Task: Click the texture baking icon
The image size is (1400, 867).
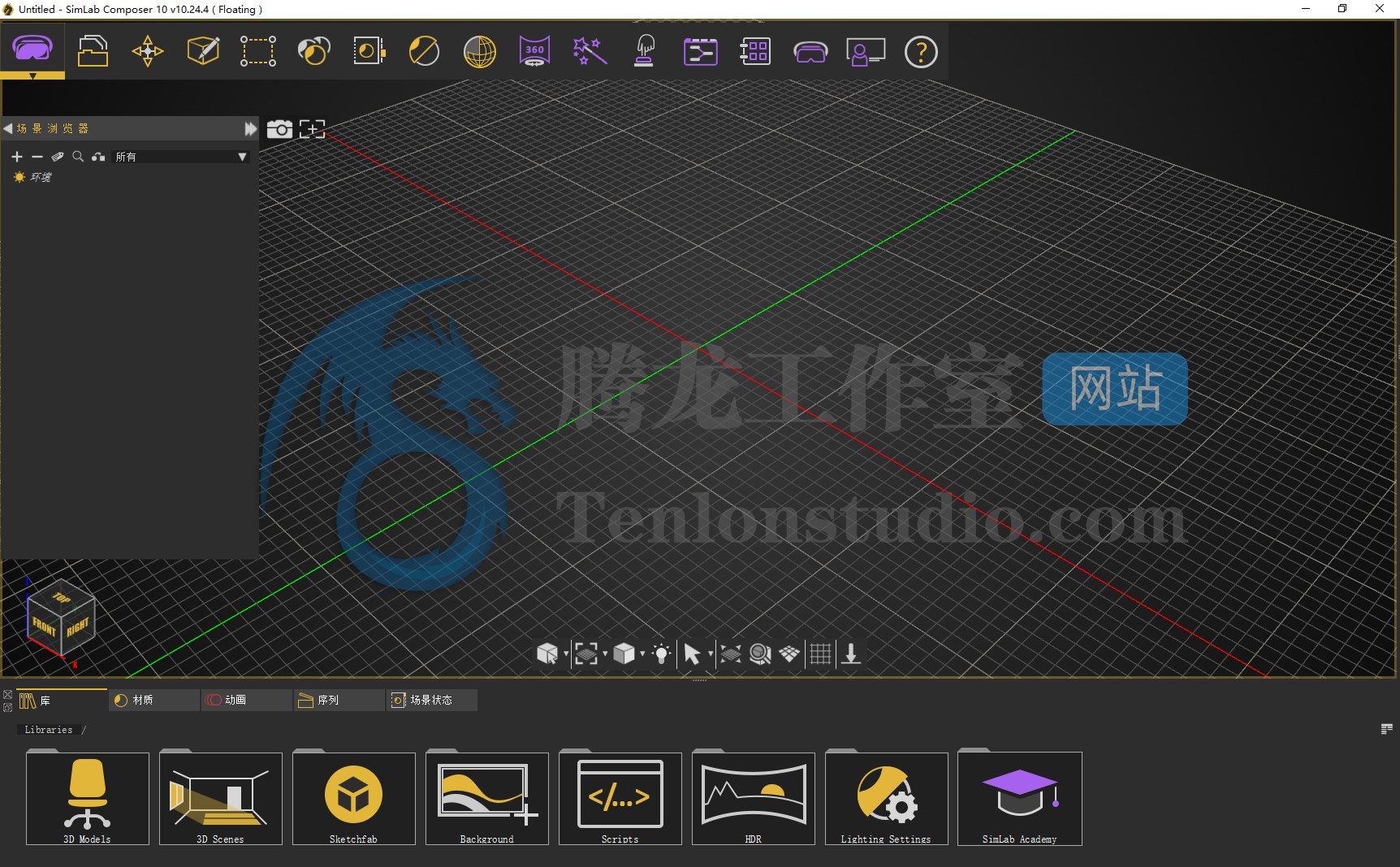Action: [369, 51]
